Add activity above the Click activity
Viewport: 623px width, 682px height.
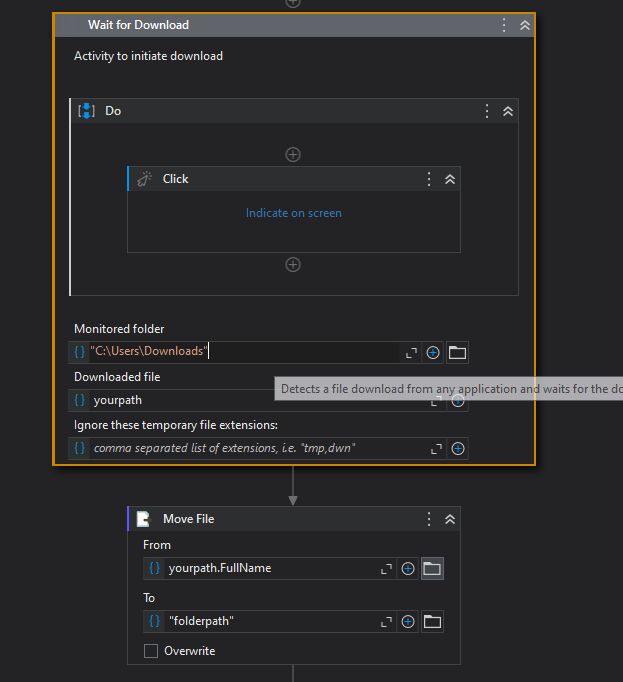click(x=293, y=154)
